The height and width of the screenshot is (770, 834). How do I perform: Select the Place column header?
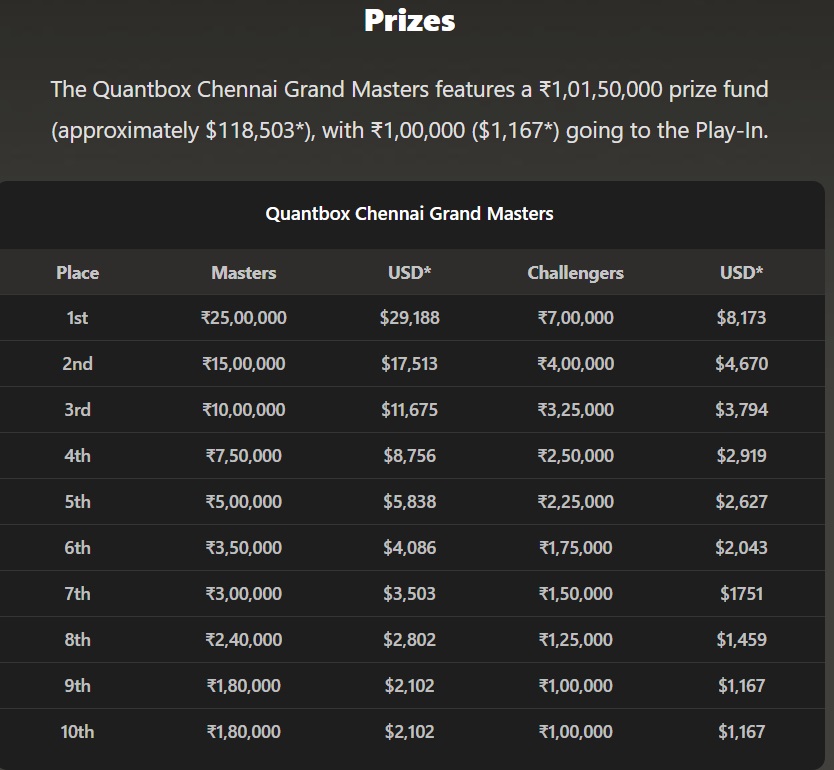tap(77, 273)
